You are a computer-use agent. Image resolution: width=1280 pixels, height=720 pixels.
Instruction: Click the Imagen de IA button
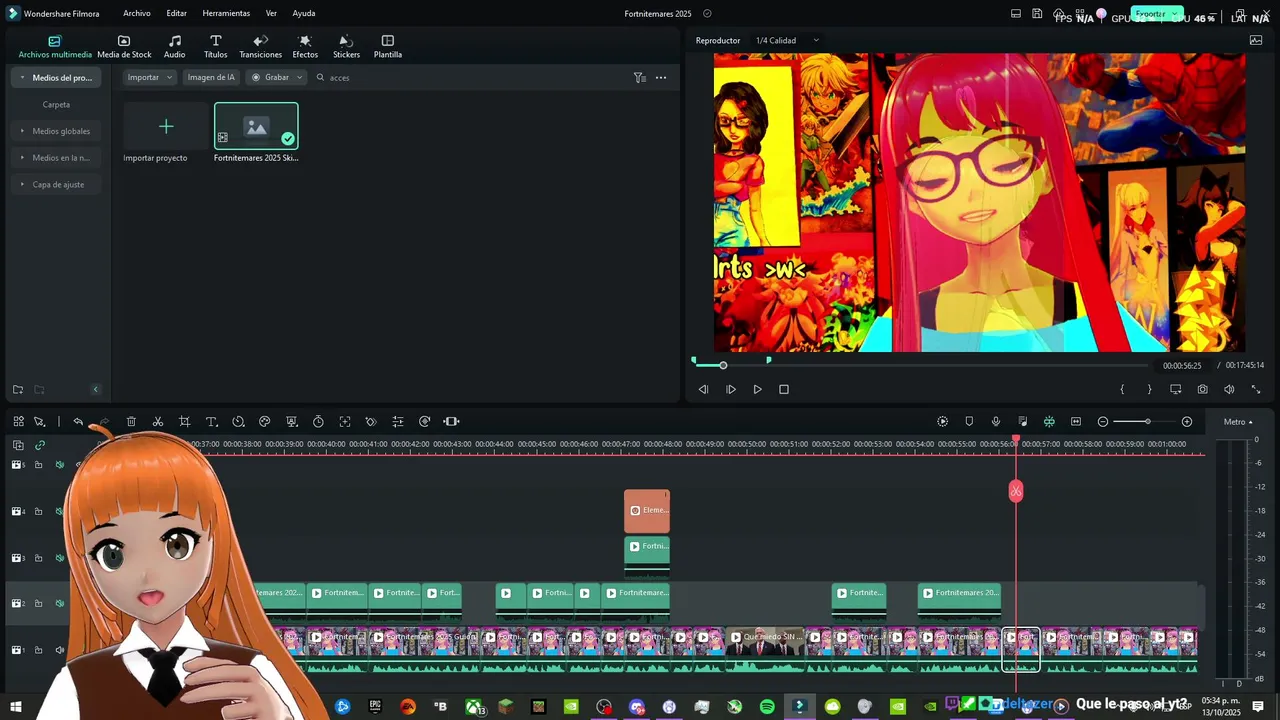pos(211,77)
